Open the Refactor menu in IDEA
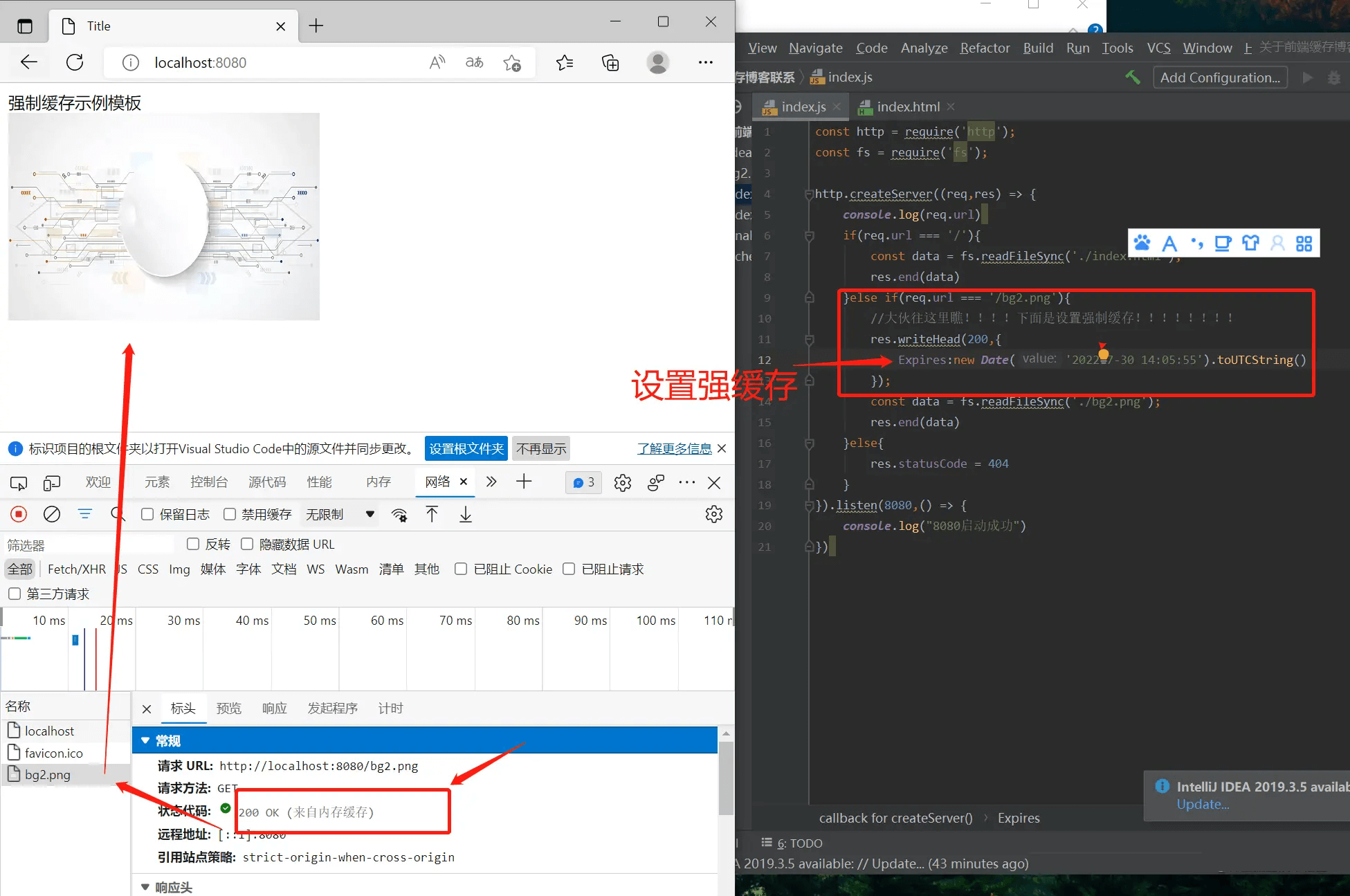The image size is (1350, 896). click(984, 48)
